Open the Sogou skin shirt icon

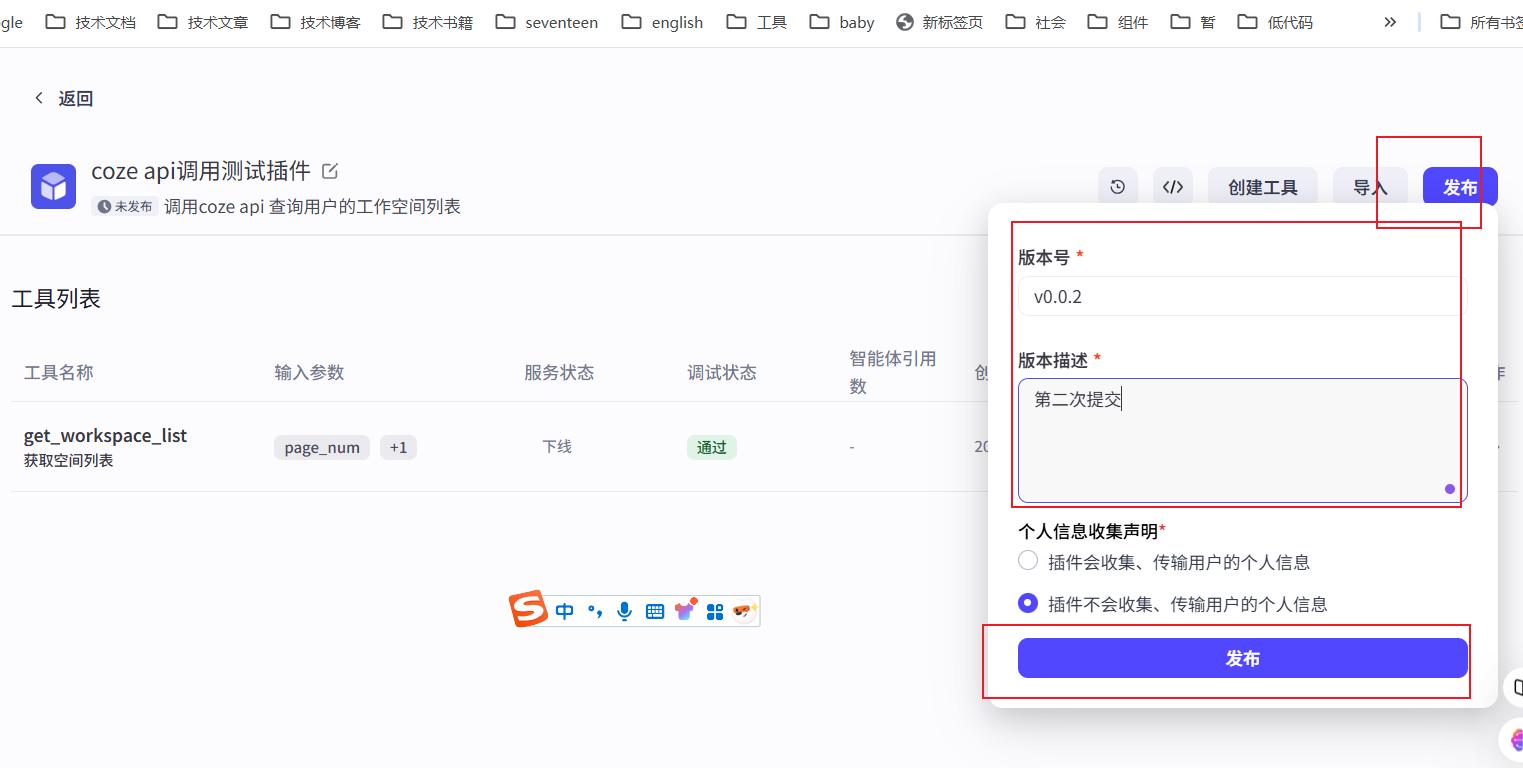pyautogui.click(x=685, y=610)
